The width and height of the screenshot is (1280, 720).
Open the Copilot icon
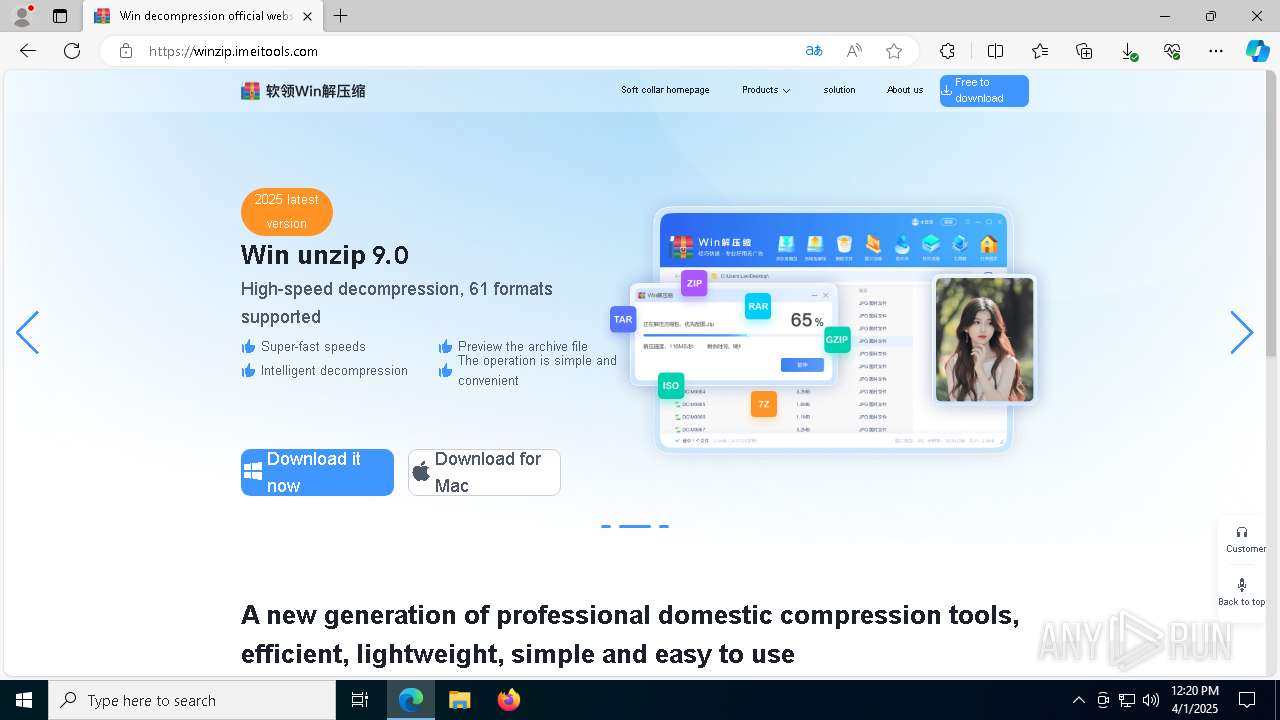1257,51
